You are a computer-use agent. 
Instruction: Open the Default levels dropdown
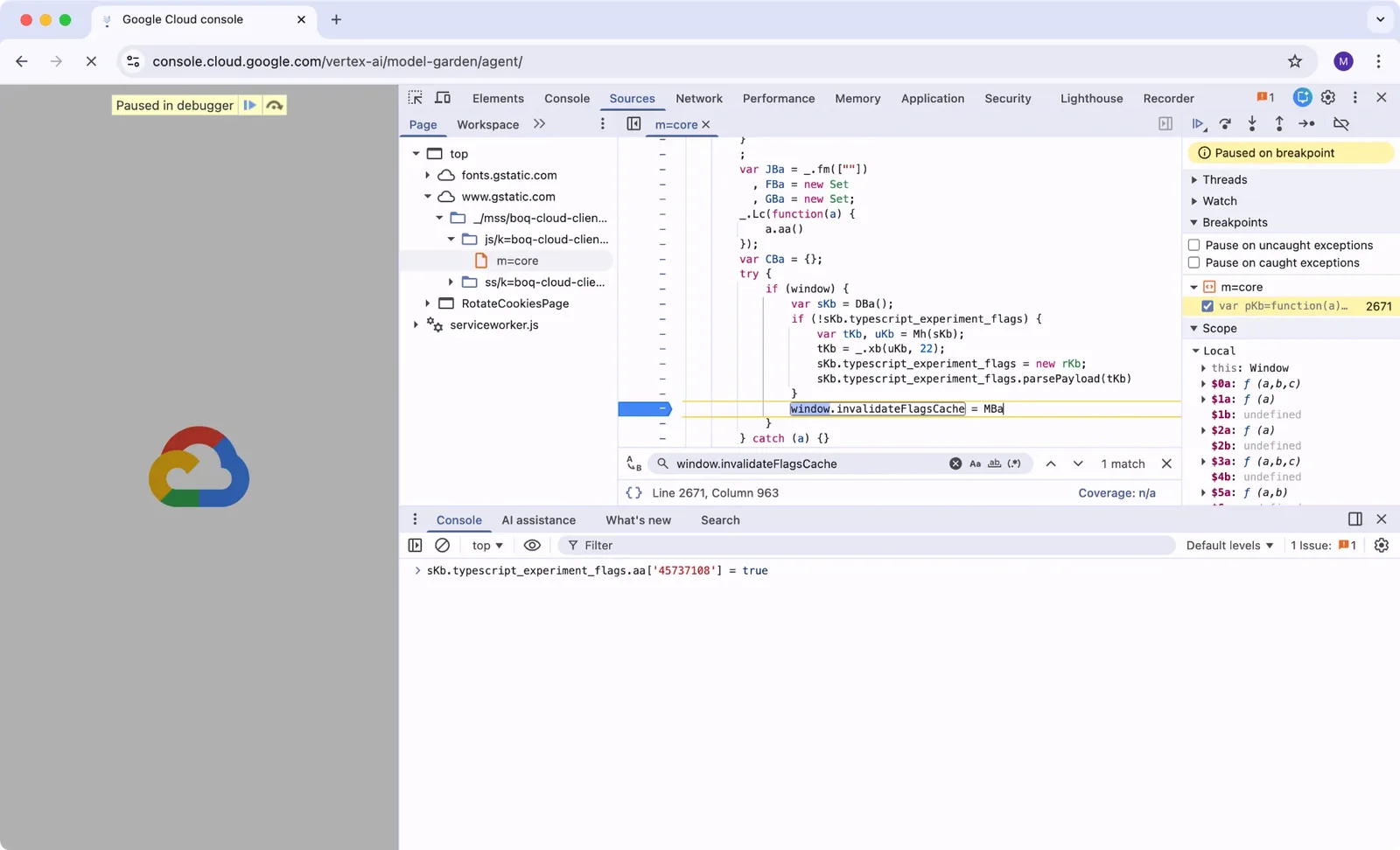coord(1229,545)
